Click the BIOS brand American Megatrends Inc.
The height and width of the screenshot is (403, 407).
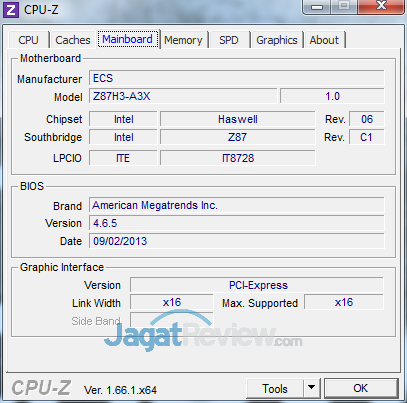236,205
